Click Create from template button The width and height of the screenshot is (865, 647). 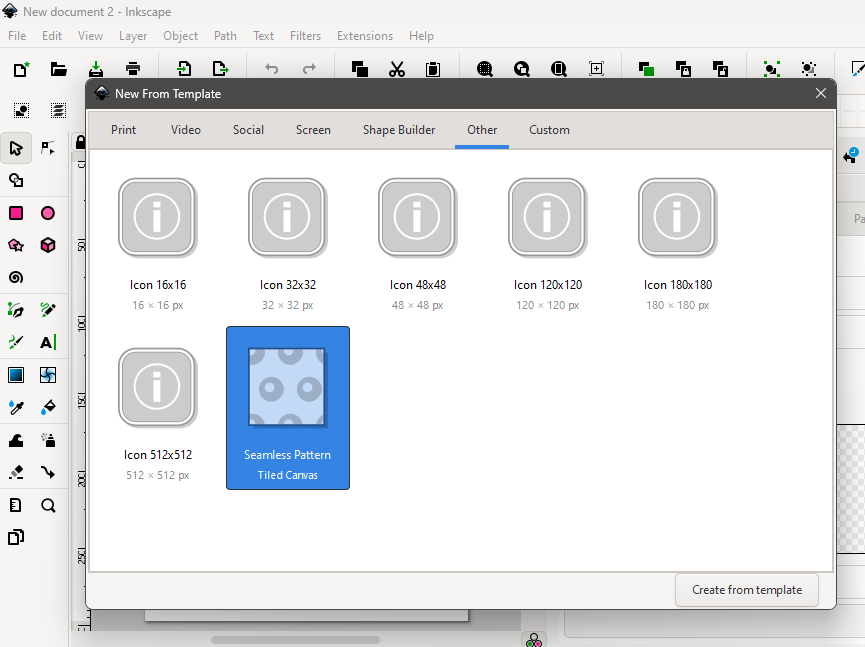(x=746, y=590)
